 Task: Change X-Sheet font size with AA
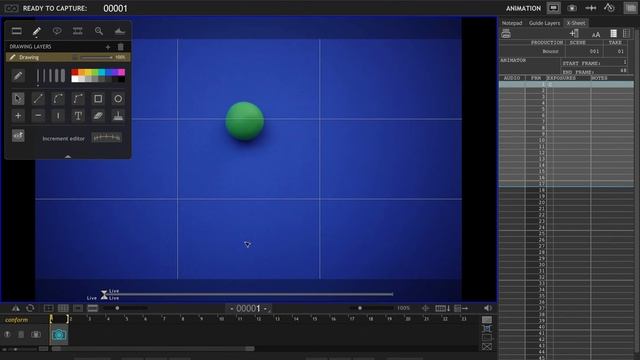tap(596, 34)
